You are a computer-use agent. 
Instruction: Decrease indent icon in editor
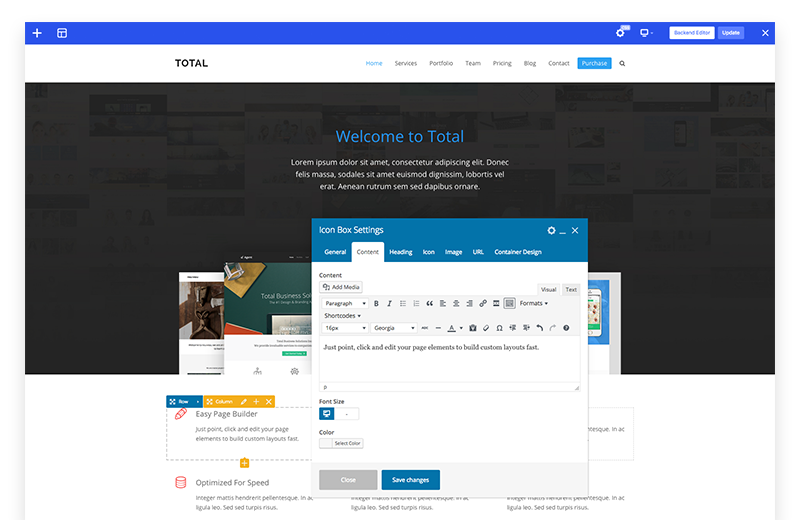[513, 328]
